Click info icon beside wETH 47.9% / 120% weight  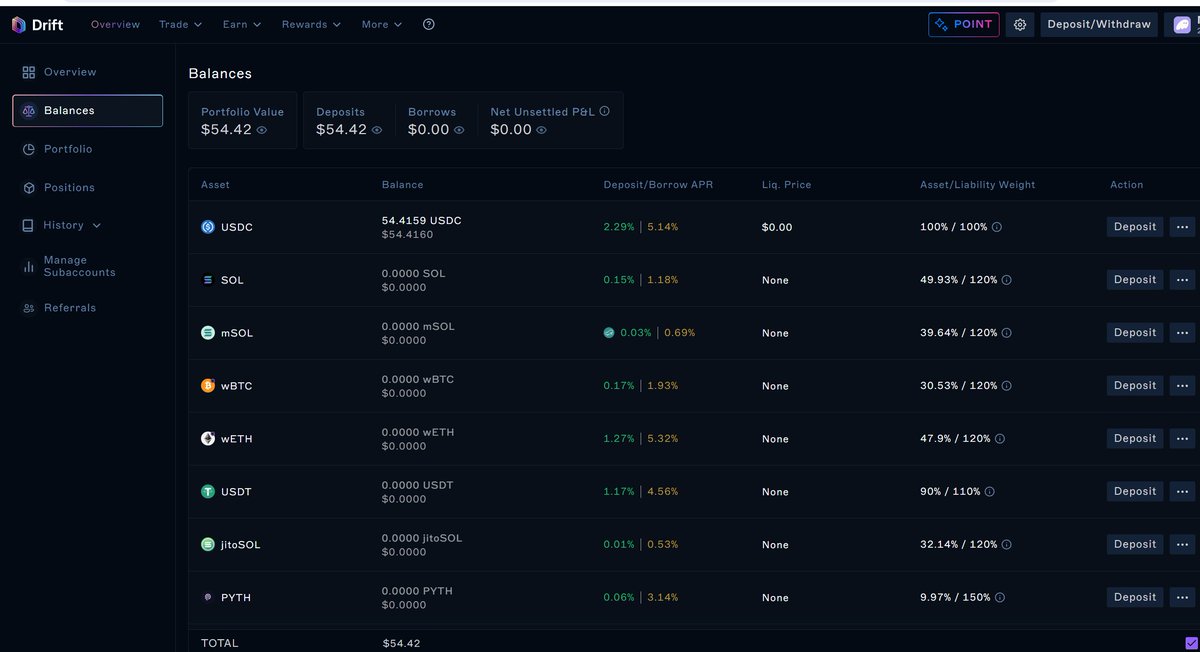[x=1000, y=439]
